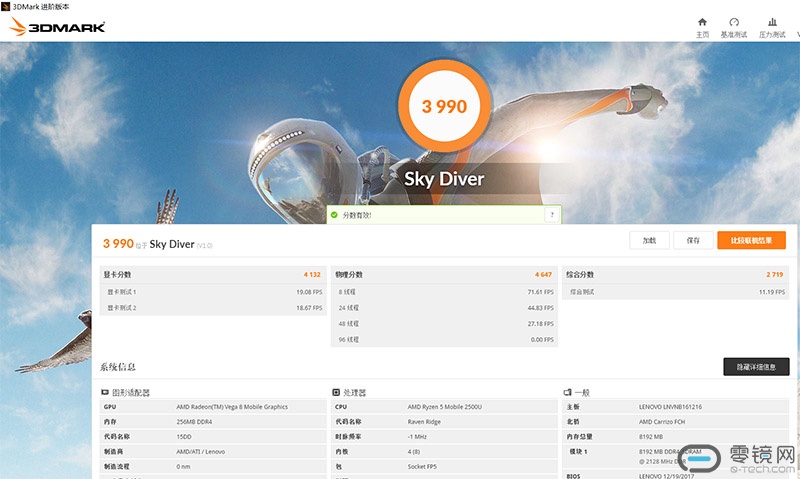Click the hide details (隐藏详细信息) button
Image resolution: width=800 pixels, height=479 pixels.
[756, 367]
